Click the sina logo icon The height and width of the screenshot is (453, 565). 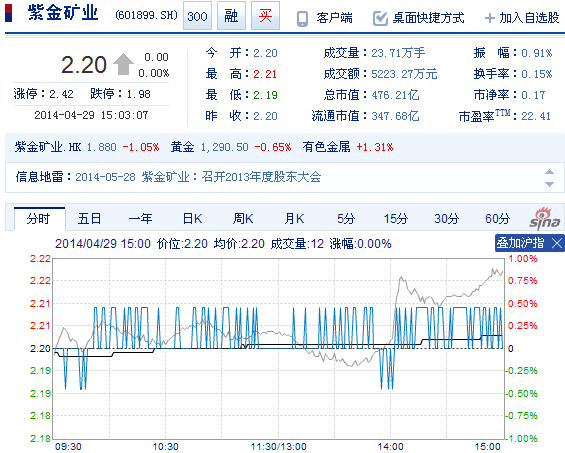click(x=544, y=219)
